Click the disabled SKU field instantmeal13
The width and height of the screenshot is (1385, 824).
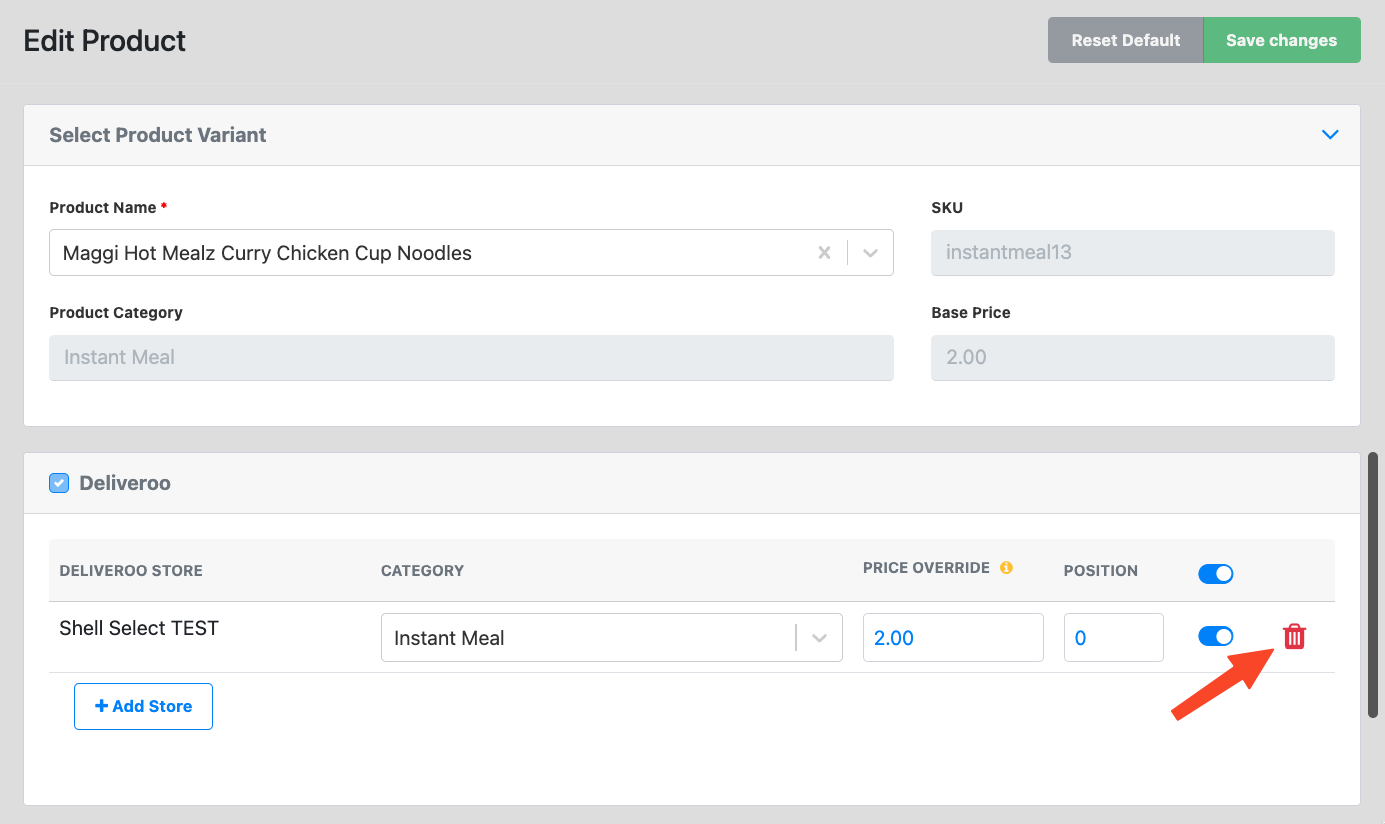coord(1133,253)
